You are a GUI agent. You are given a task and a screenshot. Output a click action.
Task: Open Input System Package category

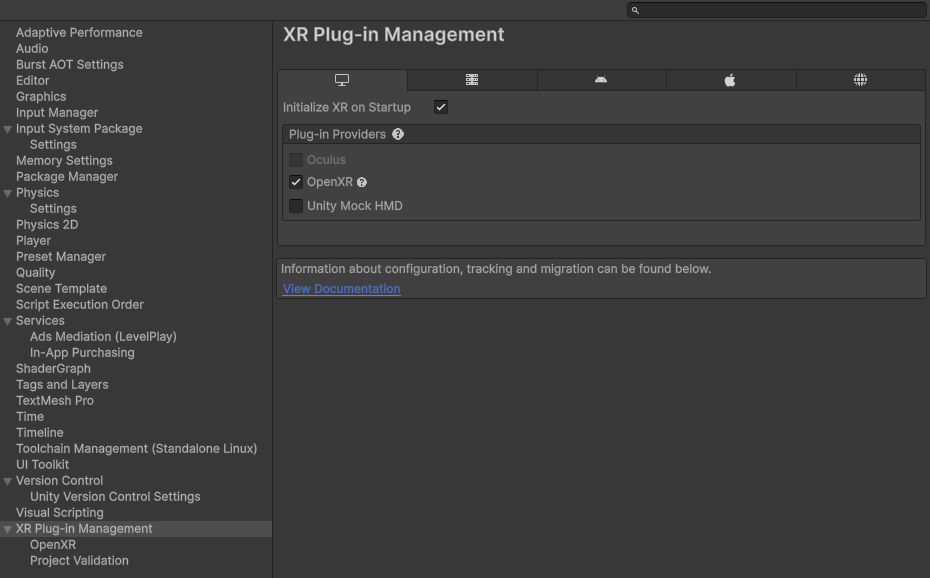79,129
